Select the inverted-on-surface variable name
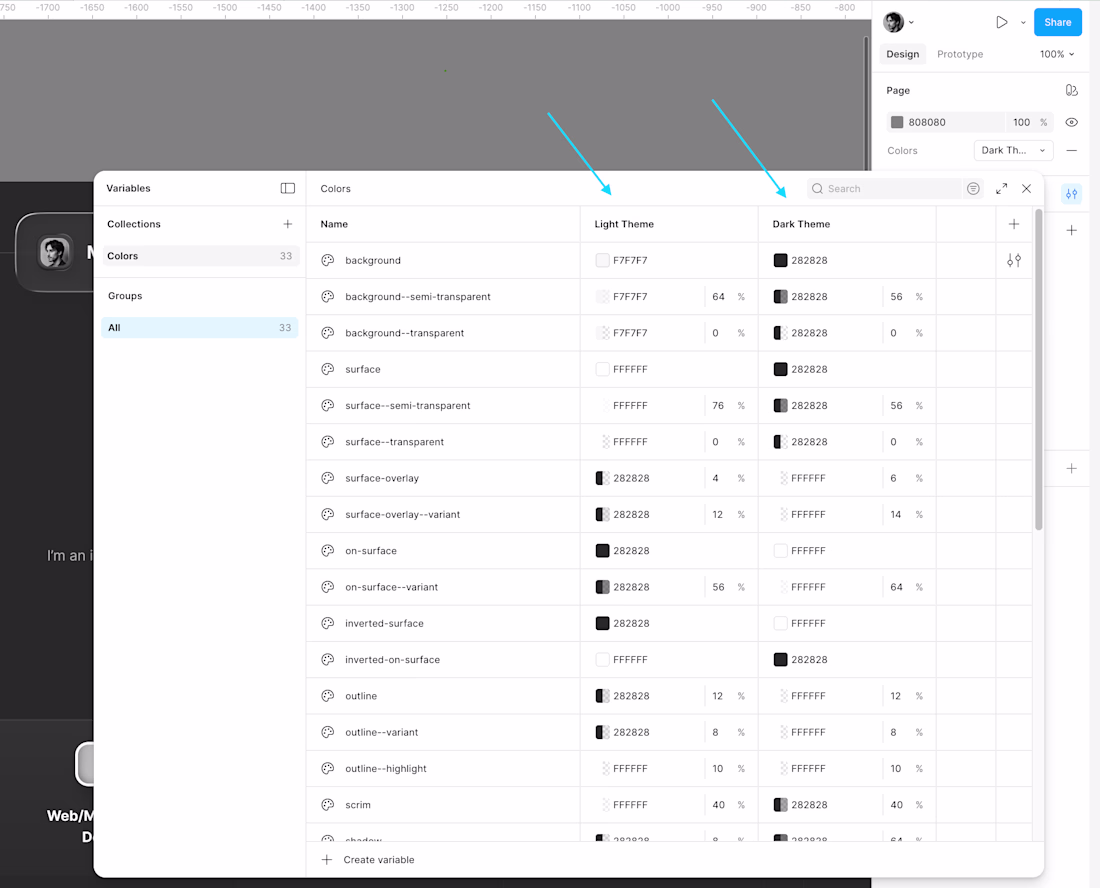The width and height of the screenshot is (1100, 888). point(392,659)
